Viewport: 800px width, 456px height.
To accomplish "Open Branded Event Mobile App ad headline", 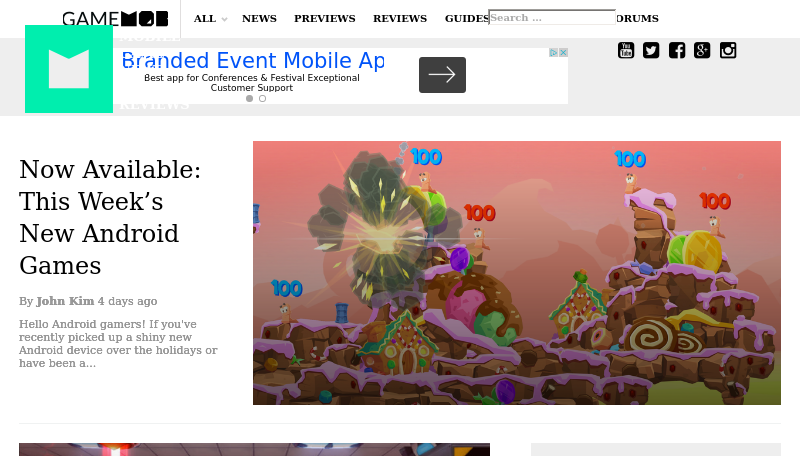I will pos(253,60).
